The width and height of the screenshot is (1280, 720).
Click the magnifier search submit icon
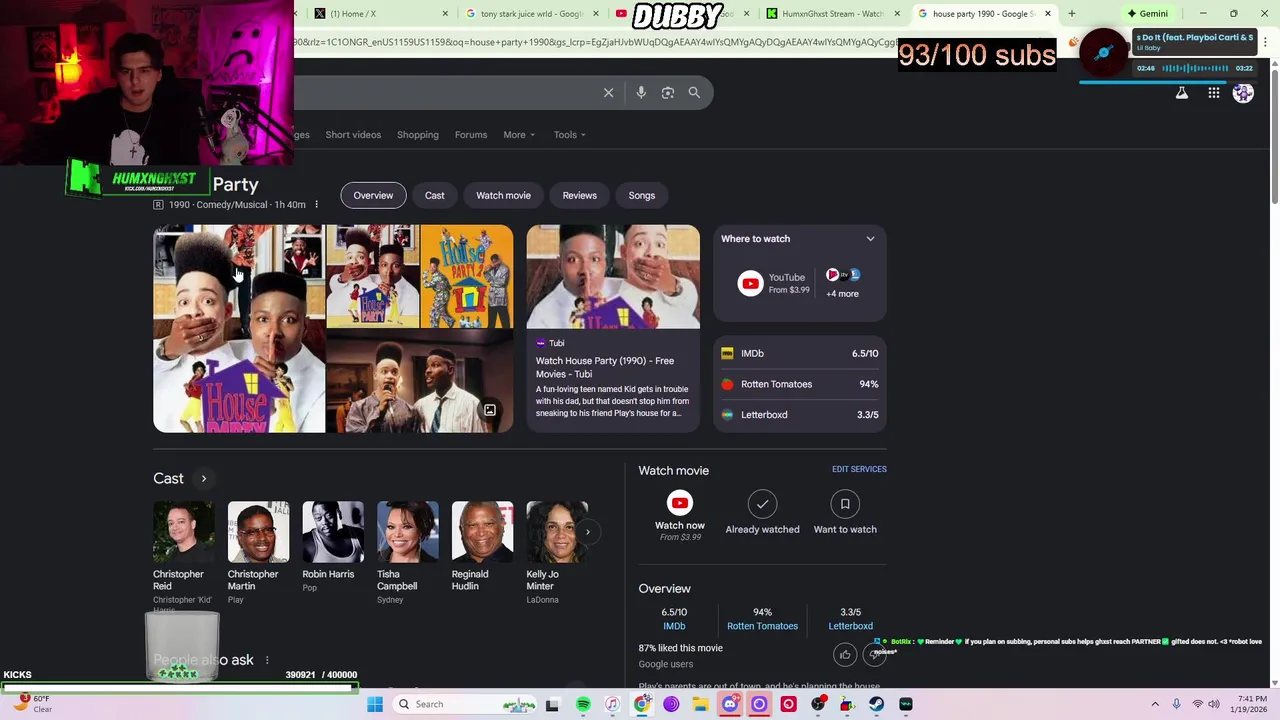click(x=694, y=93)
